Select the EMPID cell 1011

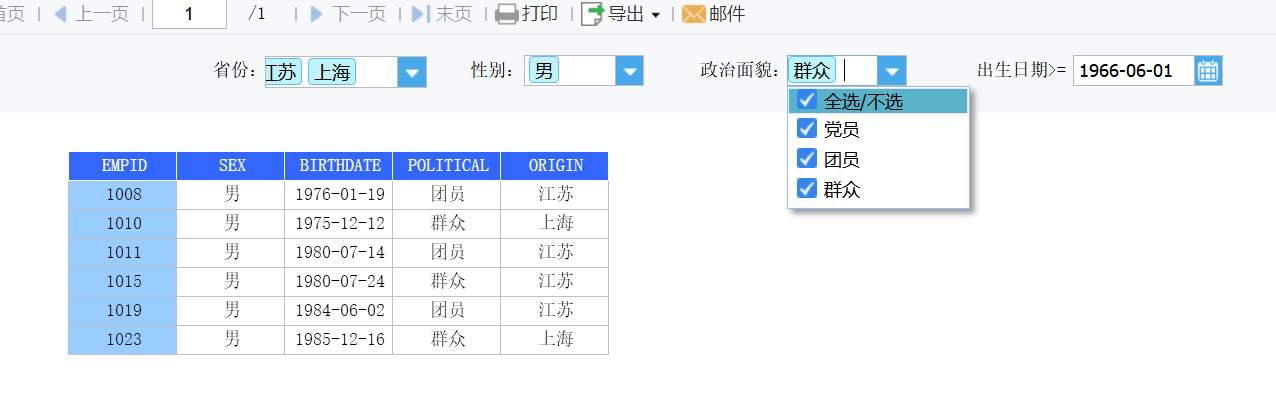pyautogui.click(x=122, y=253)
